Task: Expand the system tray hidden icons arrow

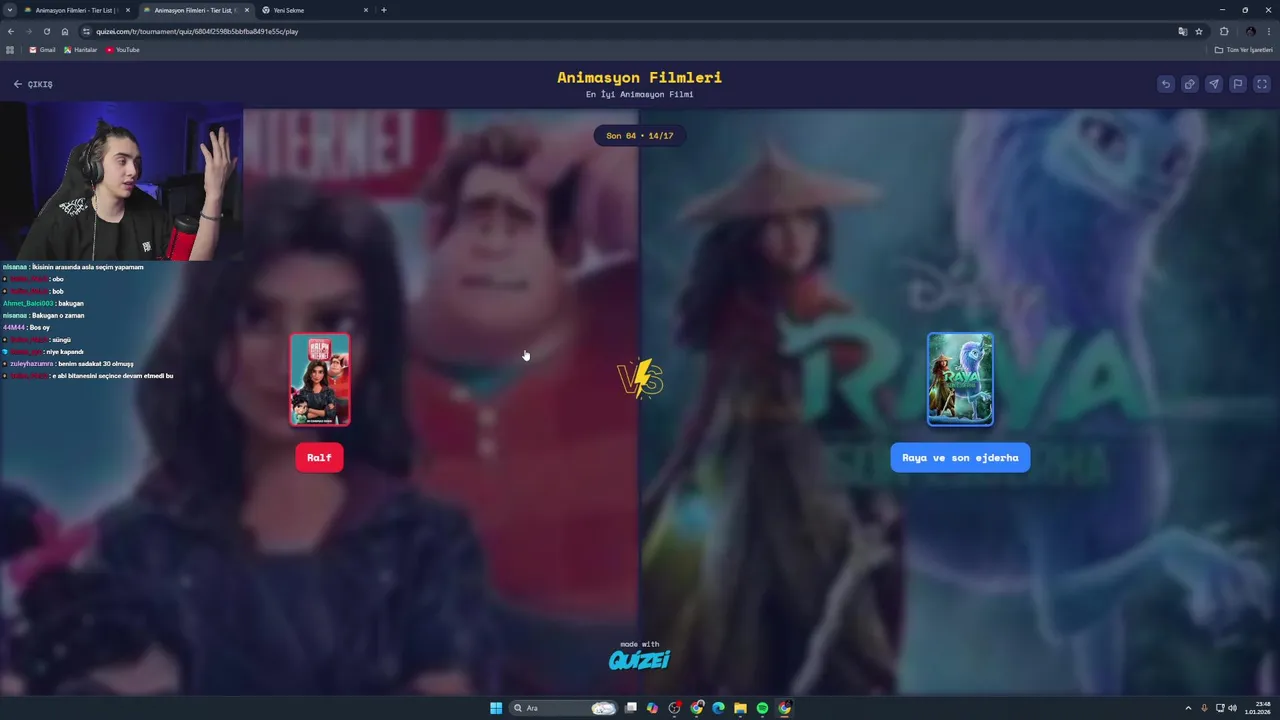Action: click(1188, 708)
